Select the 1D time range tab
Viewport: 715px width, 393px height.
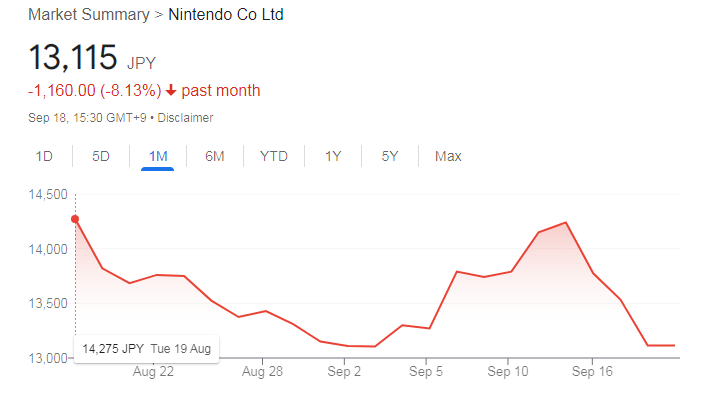pos(44,156)
